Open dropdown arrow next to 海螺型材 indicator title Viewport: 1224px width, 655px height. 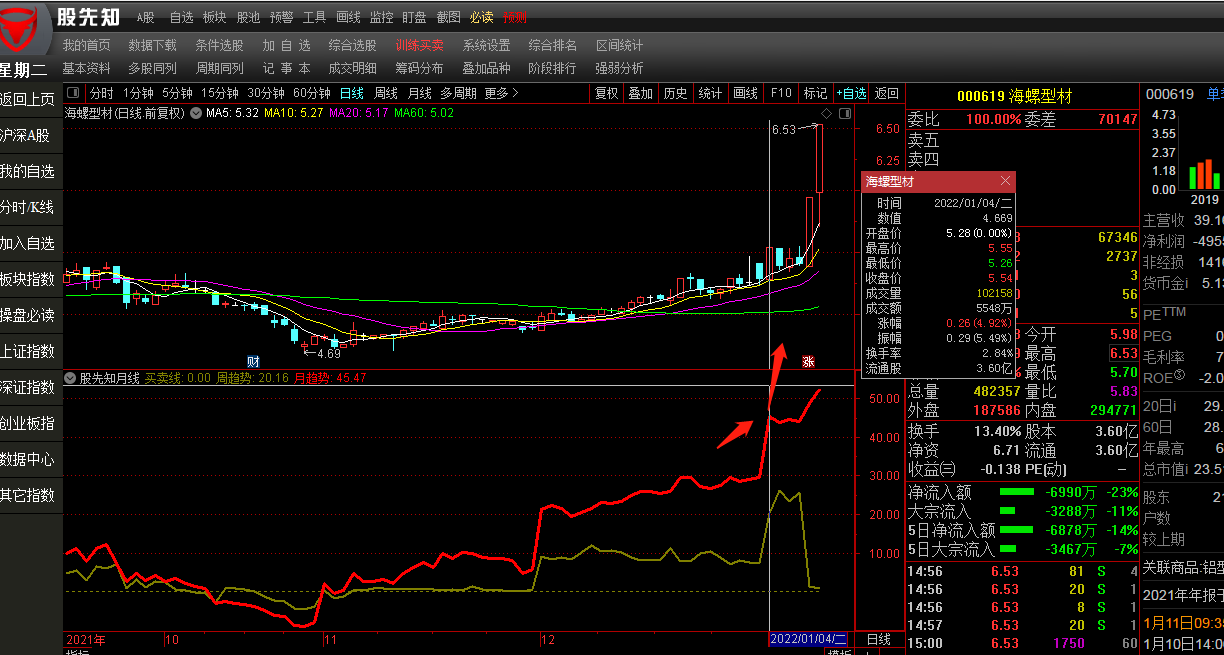(194, 113)
